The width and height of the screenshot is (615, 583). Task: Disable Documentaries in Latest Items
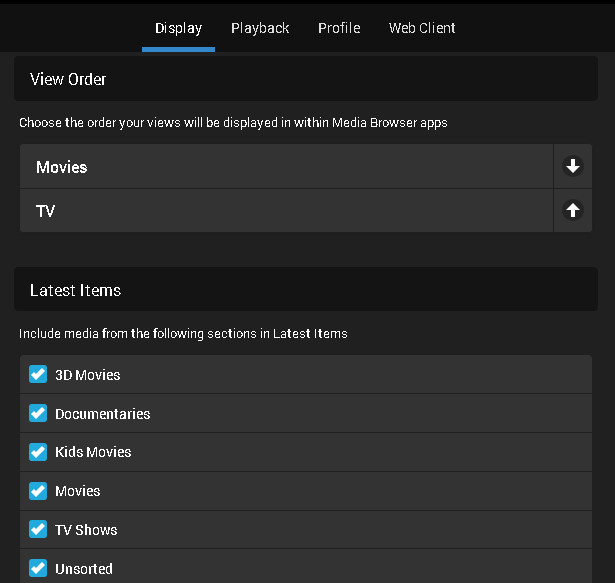(38, 413)
